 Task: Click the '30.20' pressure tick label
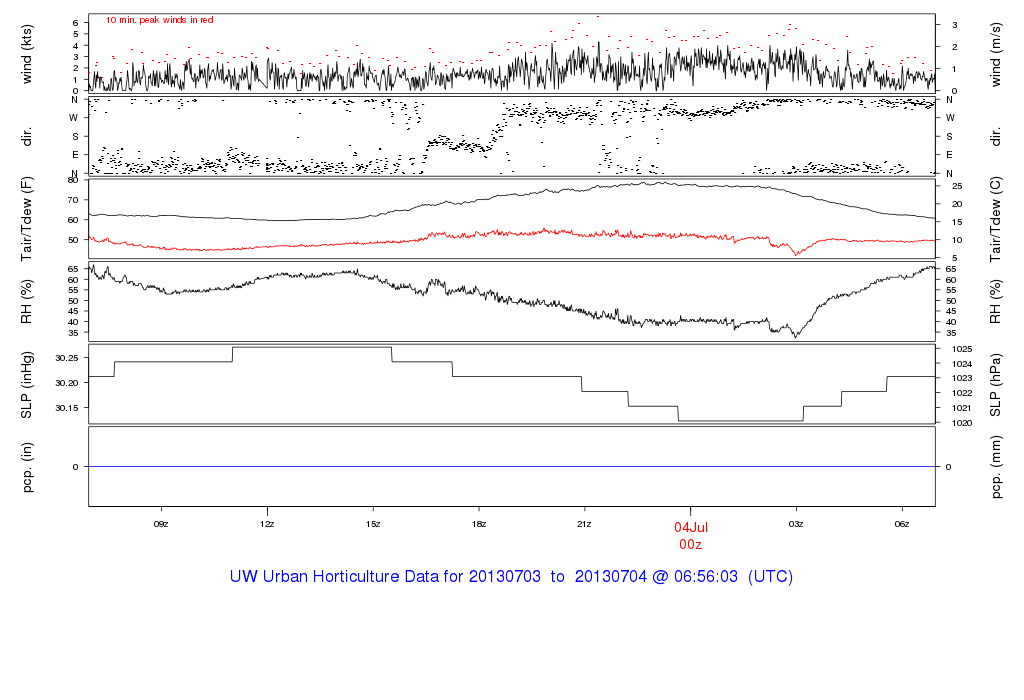67,383
